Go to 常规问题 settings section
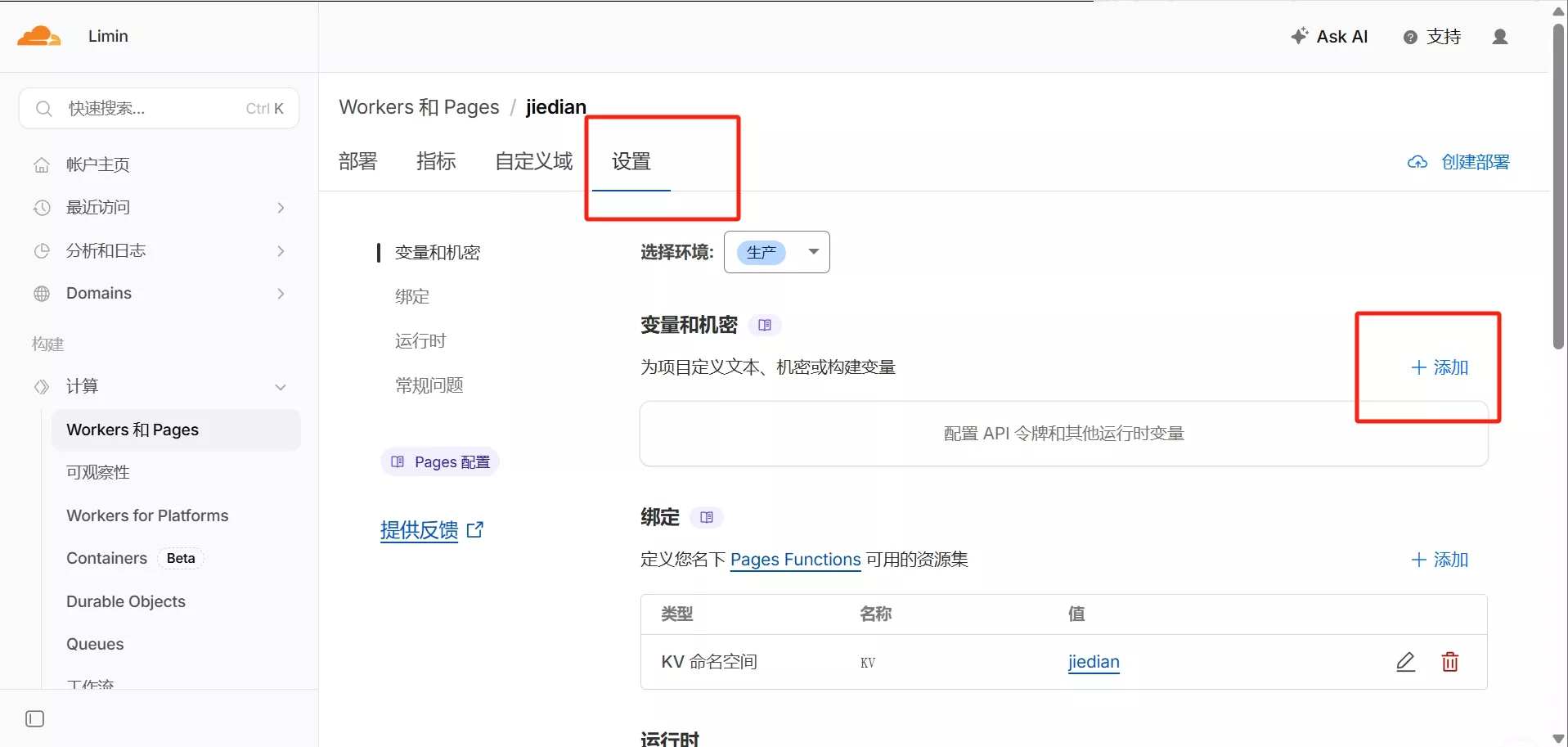The image size is (1568, 747). coord(429,385)
